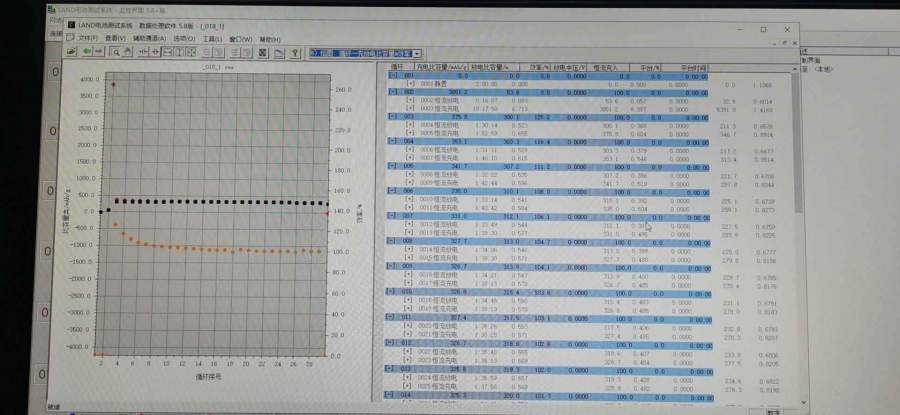Click the second list layout toolbar icon
900x415 pixels.
coord(218,52)
